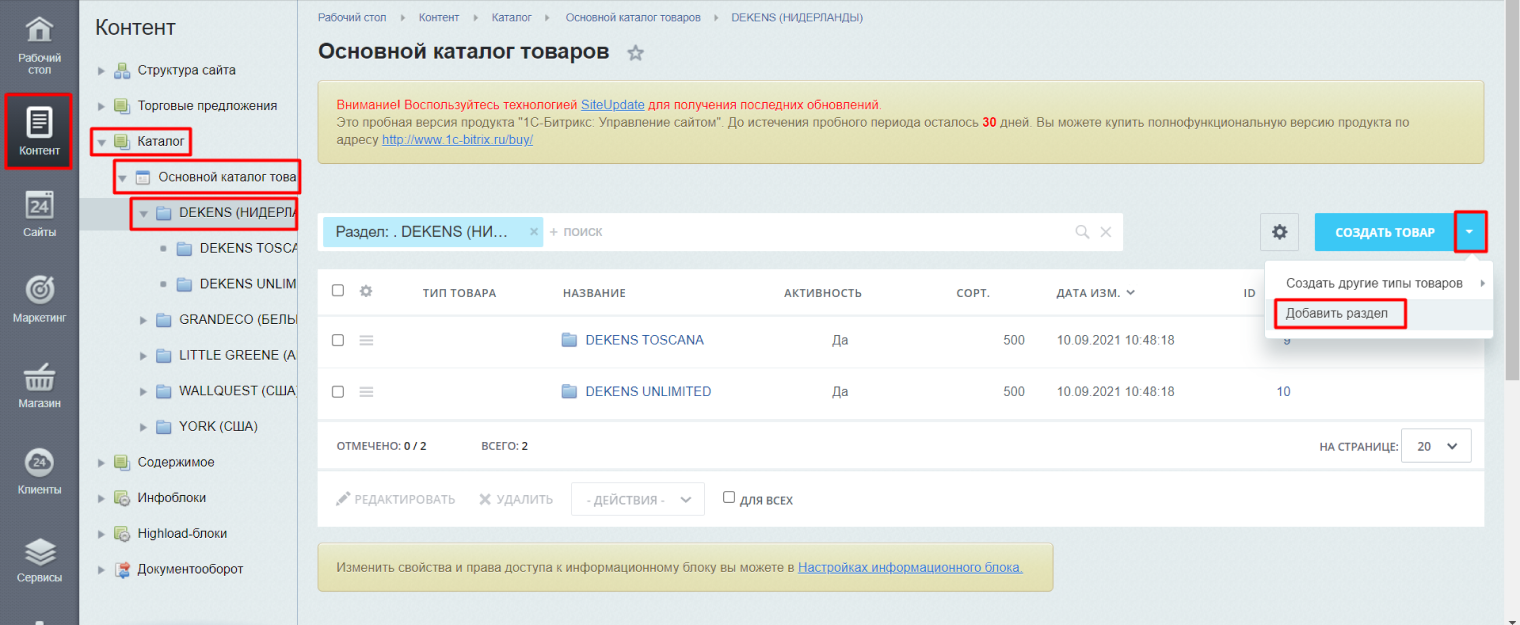Screen dimensions: 1520x625
Task: Open the DEKENS UNLIMITED section link
Action: click(648, 392)
